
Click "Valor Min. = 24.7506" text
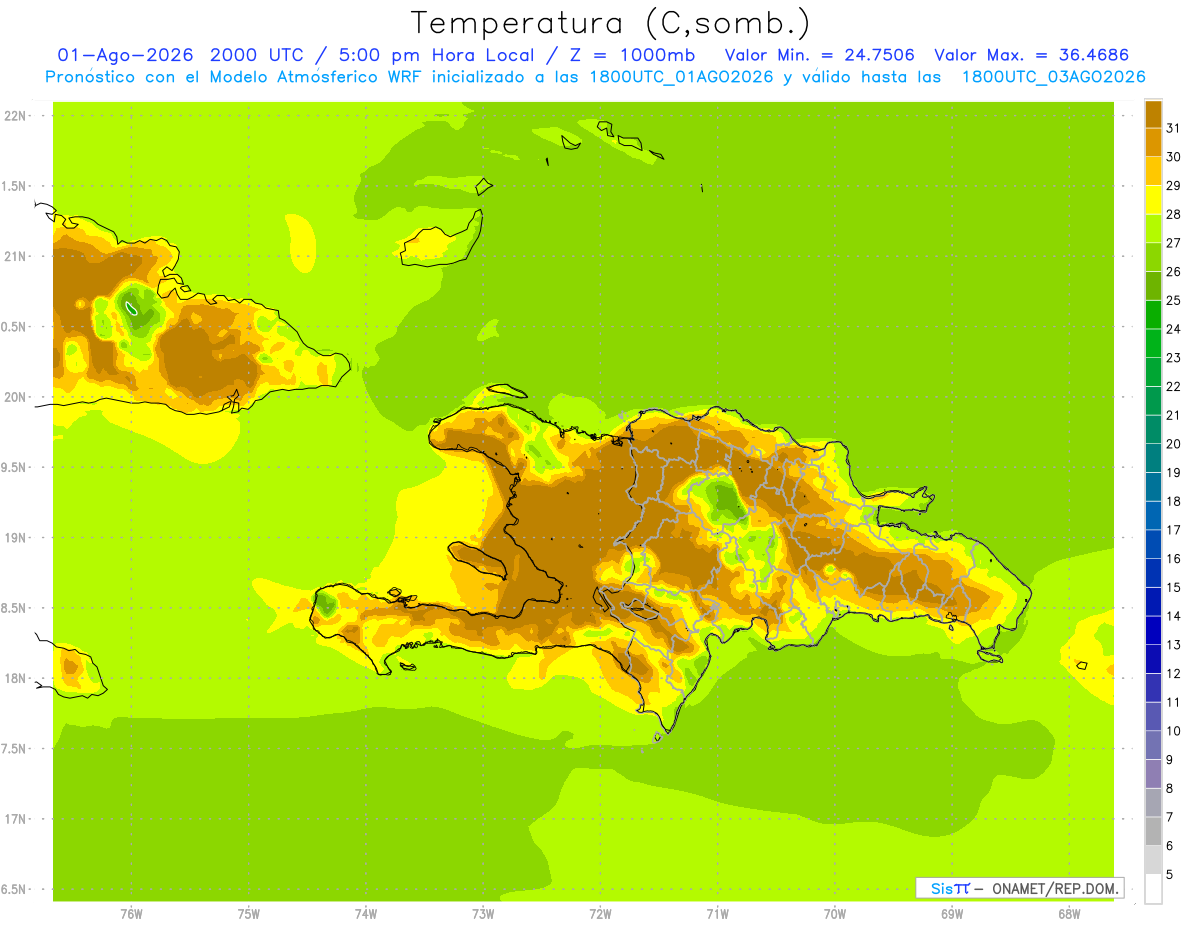pyautogui.click(x=820, y=55)
